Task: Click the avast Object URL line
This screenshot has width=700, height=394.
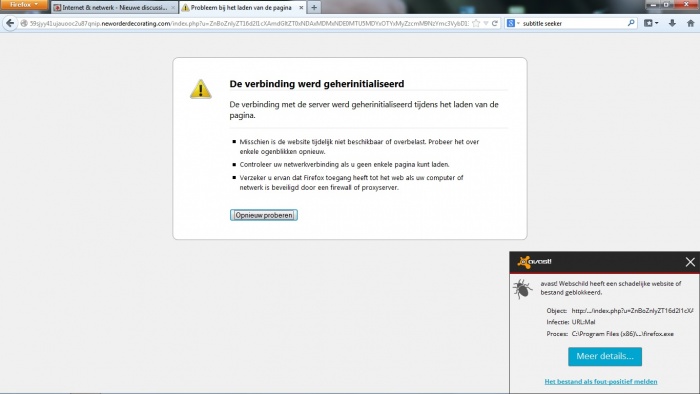Action: (620, 311)
